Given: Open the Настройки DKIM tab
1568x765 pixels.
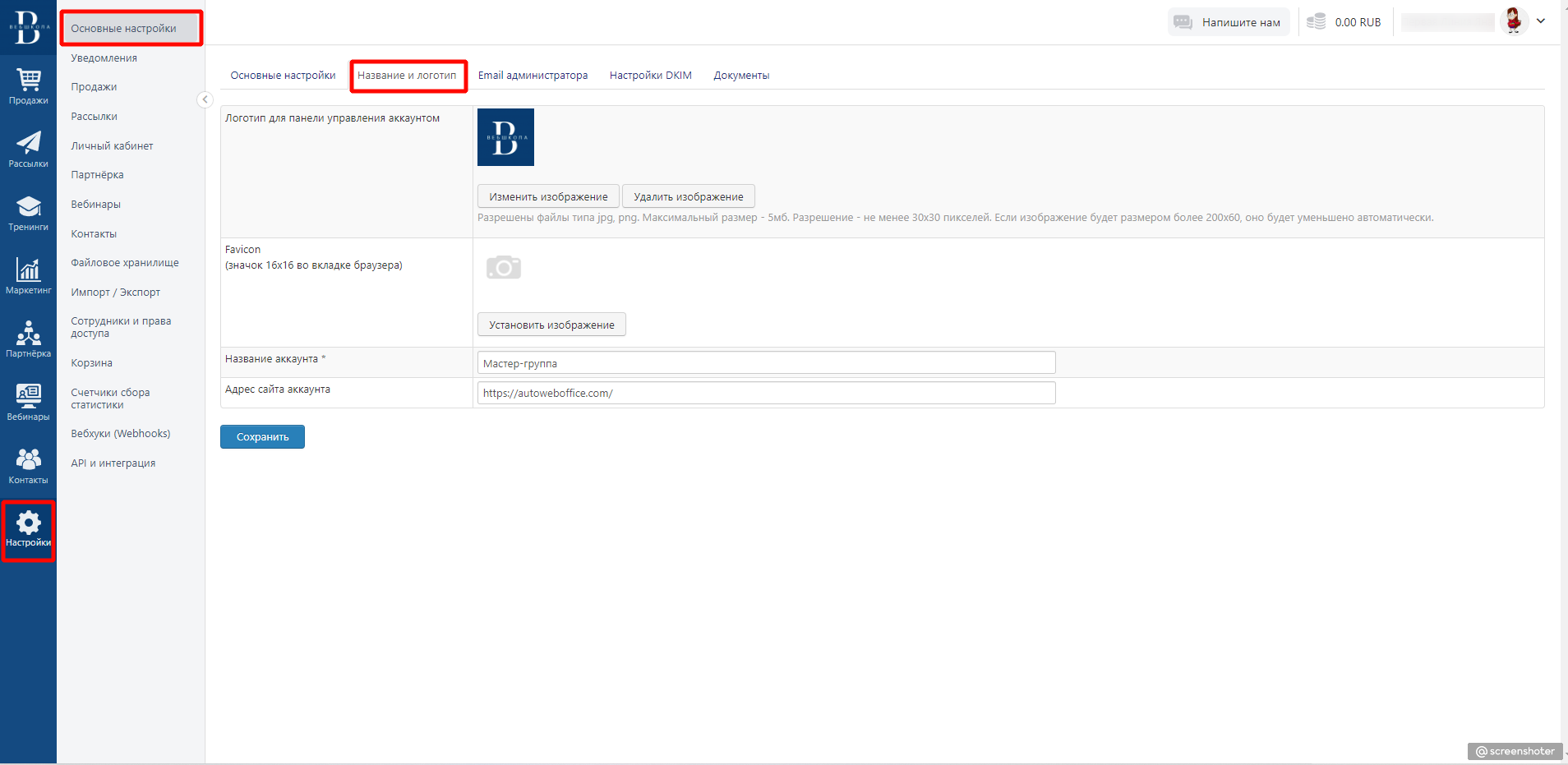Looking at the screenshot, I should pyautogui.click(x=650, y=76).
